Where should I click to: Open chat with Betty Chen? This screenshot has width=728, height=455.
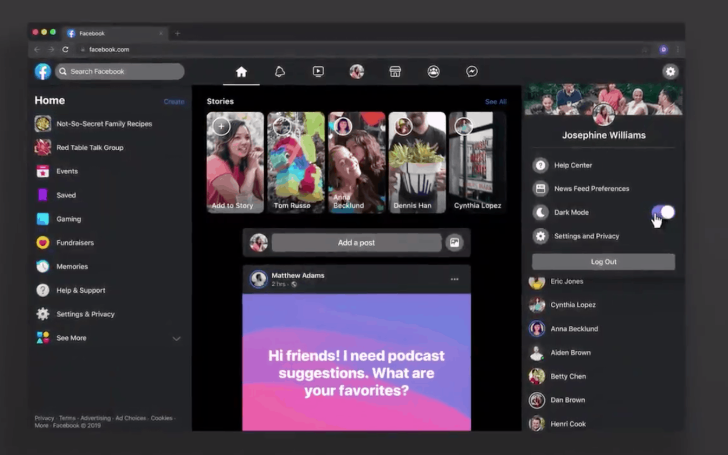pyautogui.click(x=568, y=376)
